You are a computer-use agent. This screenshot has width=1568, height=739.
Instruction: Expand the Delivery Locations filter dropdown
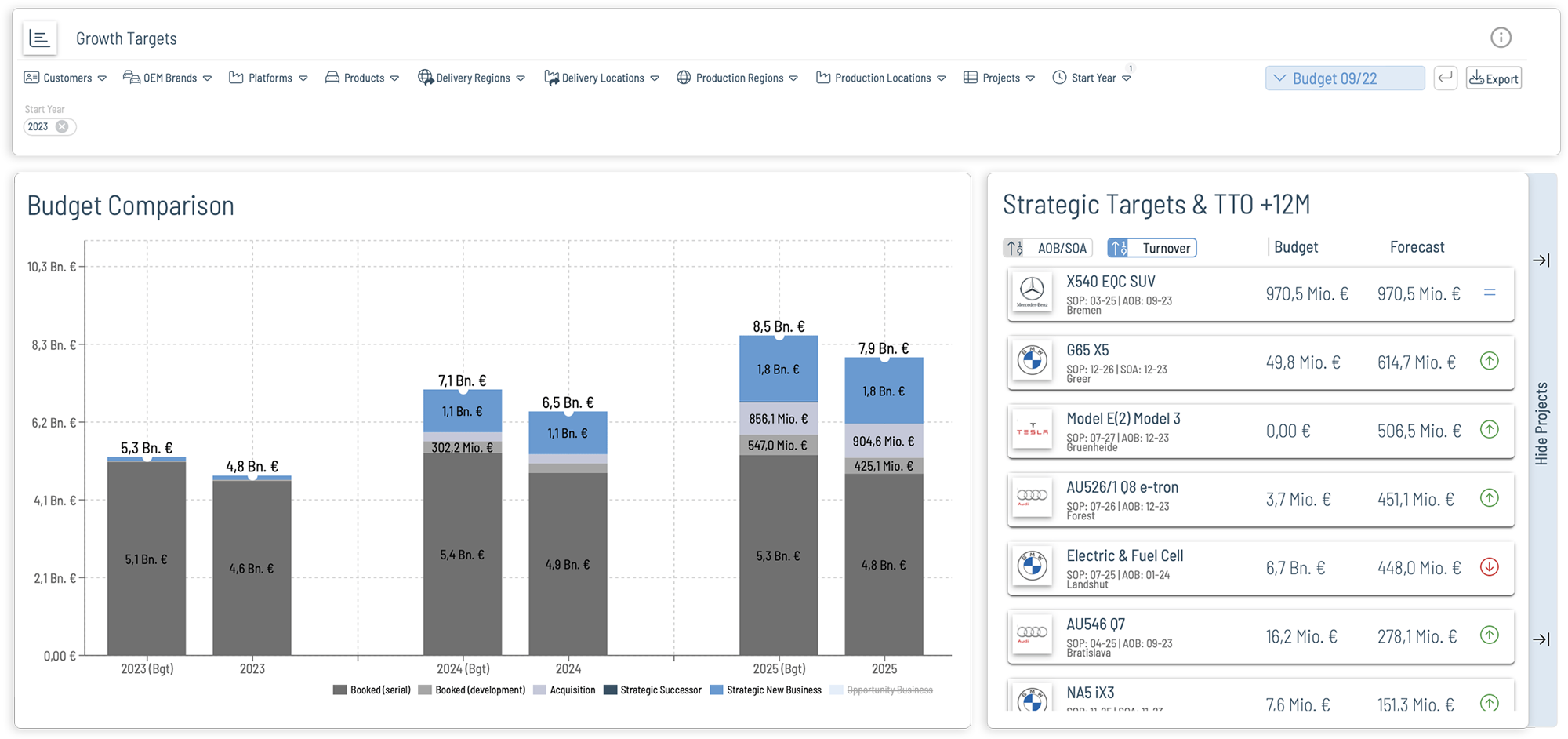point(655,78)
